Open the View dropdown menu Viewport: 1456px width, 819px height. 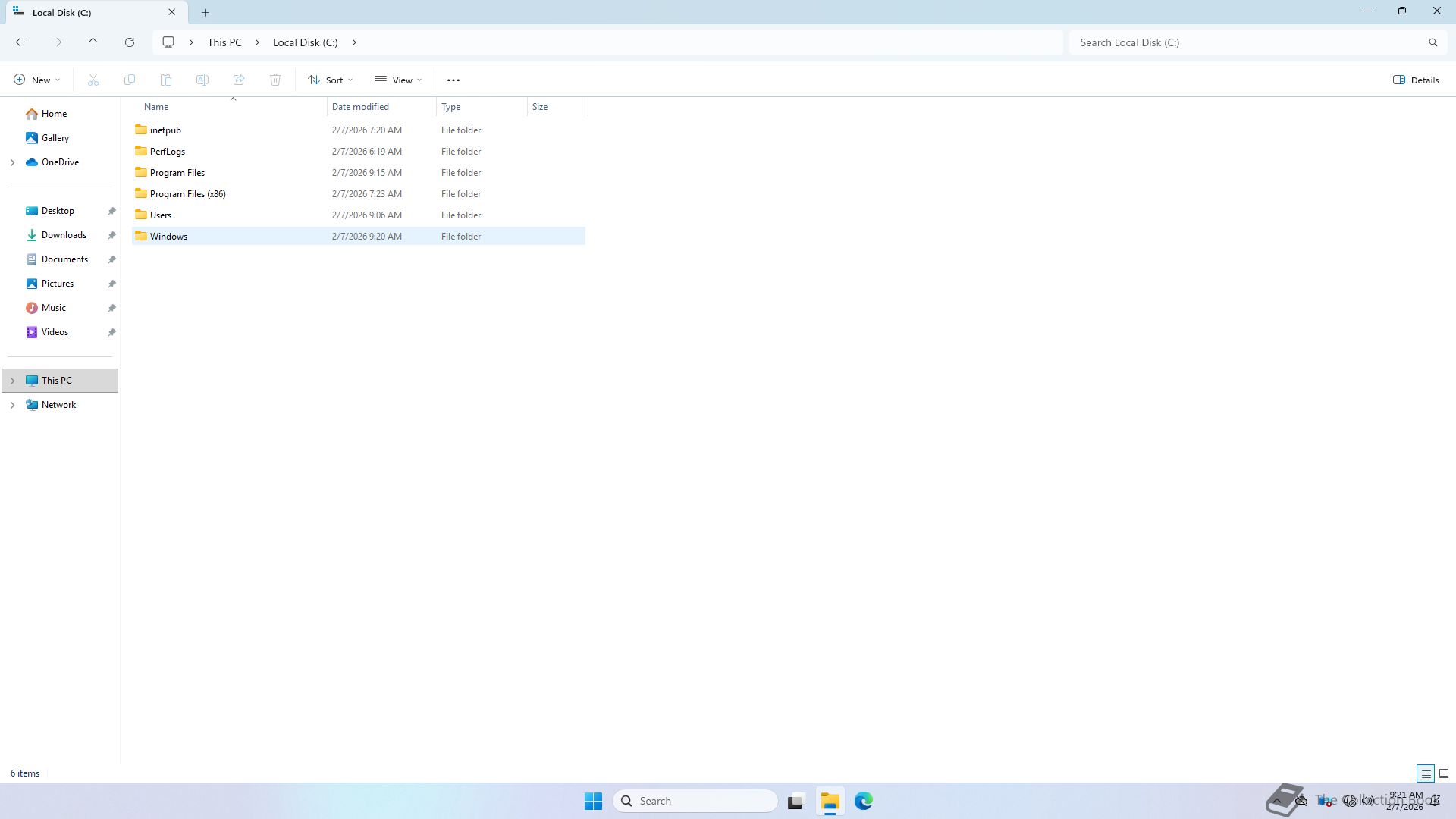[x=398, y=80]
